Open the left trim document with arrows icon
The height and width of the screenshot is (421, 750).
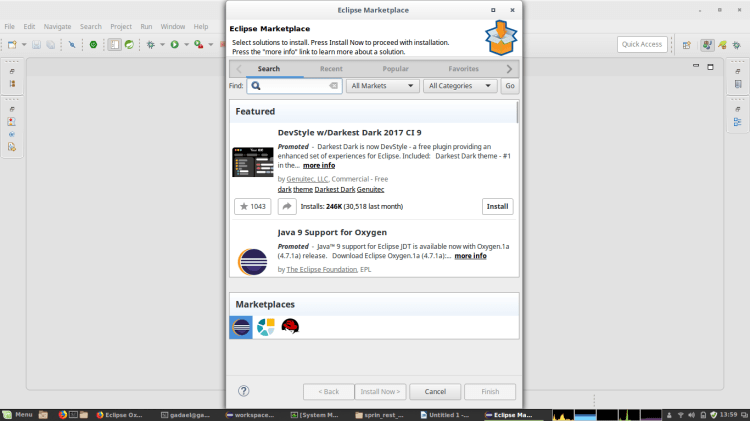click(12, 147)
